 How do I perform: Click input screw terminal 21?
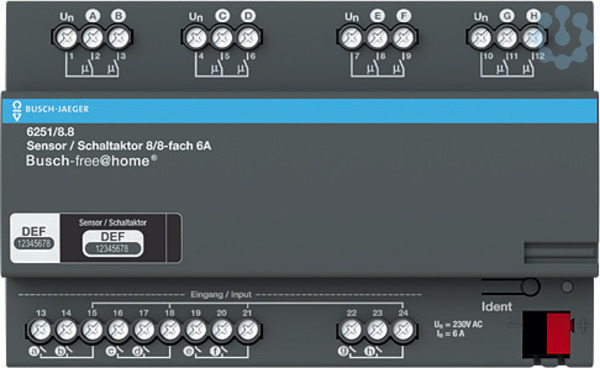[x=248, y=330]
